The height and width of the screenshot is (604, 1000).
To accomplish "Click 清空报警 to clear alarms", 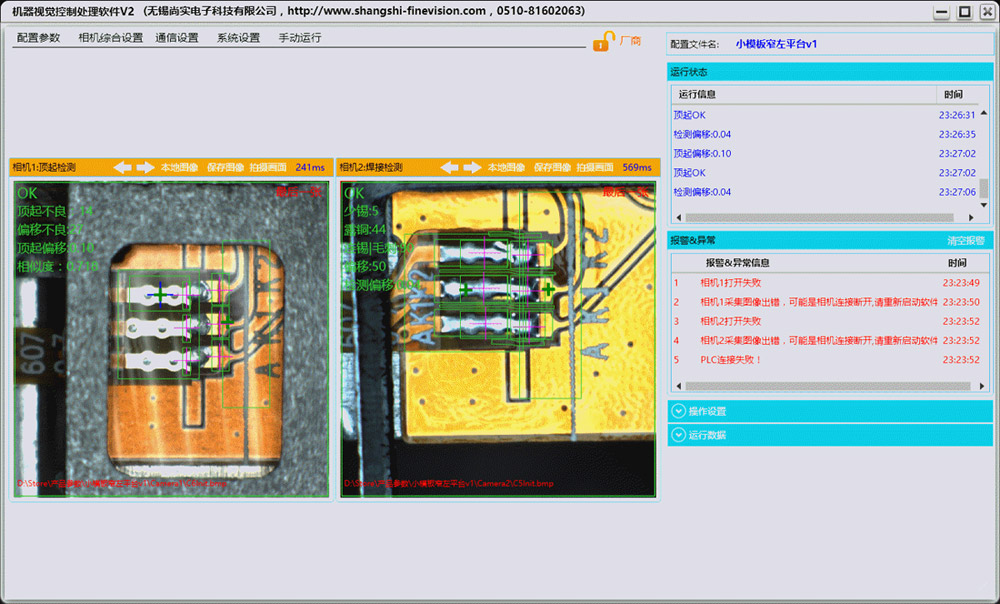I will tap(966, 241).
